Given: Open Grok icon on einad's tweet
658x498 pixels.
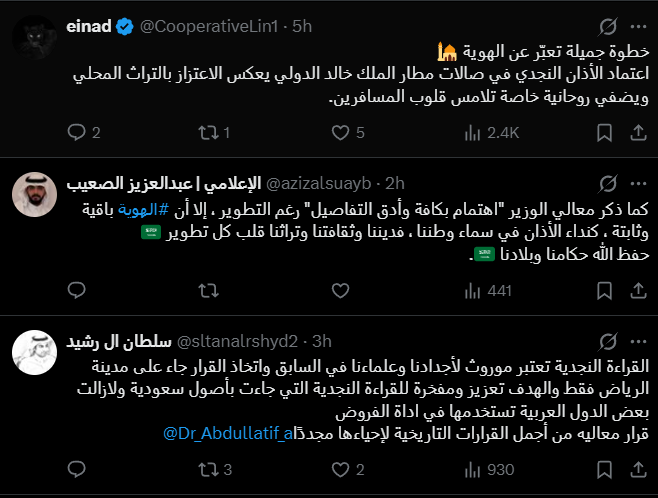Looking at the screenshot, I should pos(604,26).
